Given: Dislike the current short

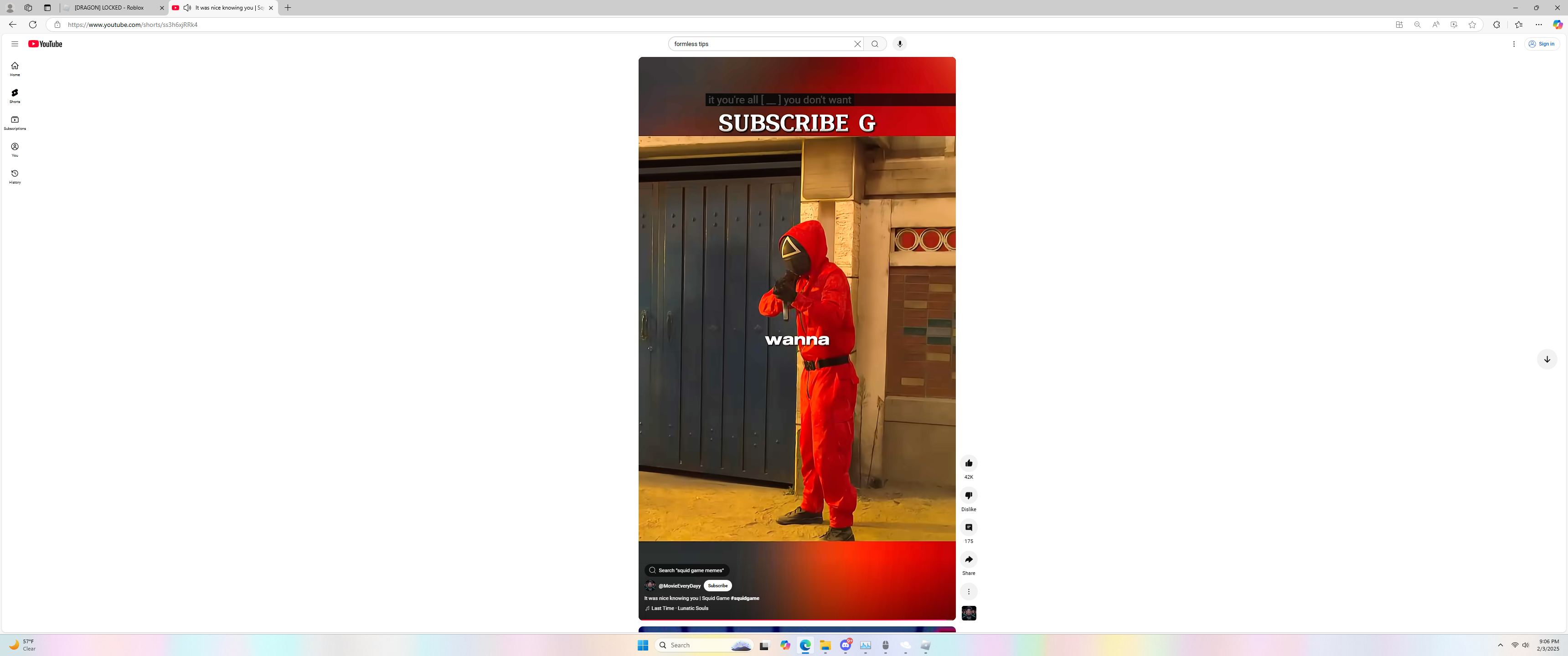Looking at the screenshot, I should 969,495.
